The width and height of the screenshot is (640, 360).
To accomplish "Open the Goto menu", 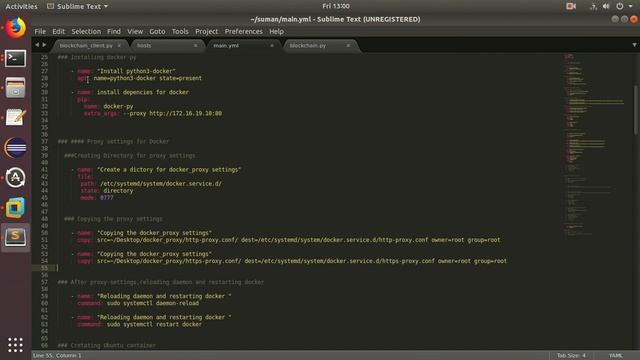I will [157, 31].
